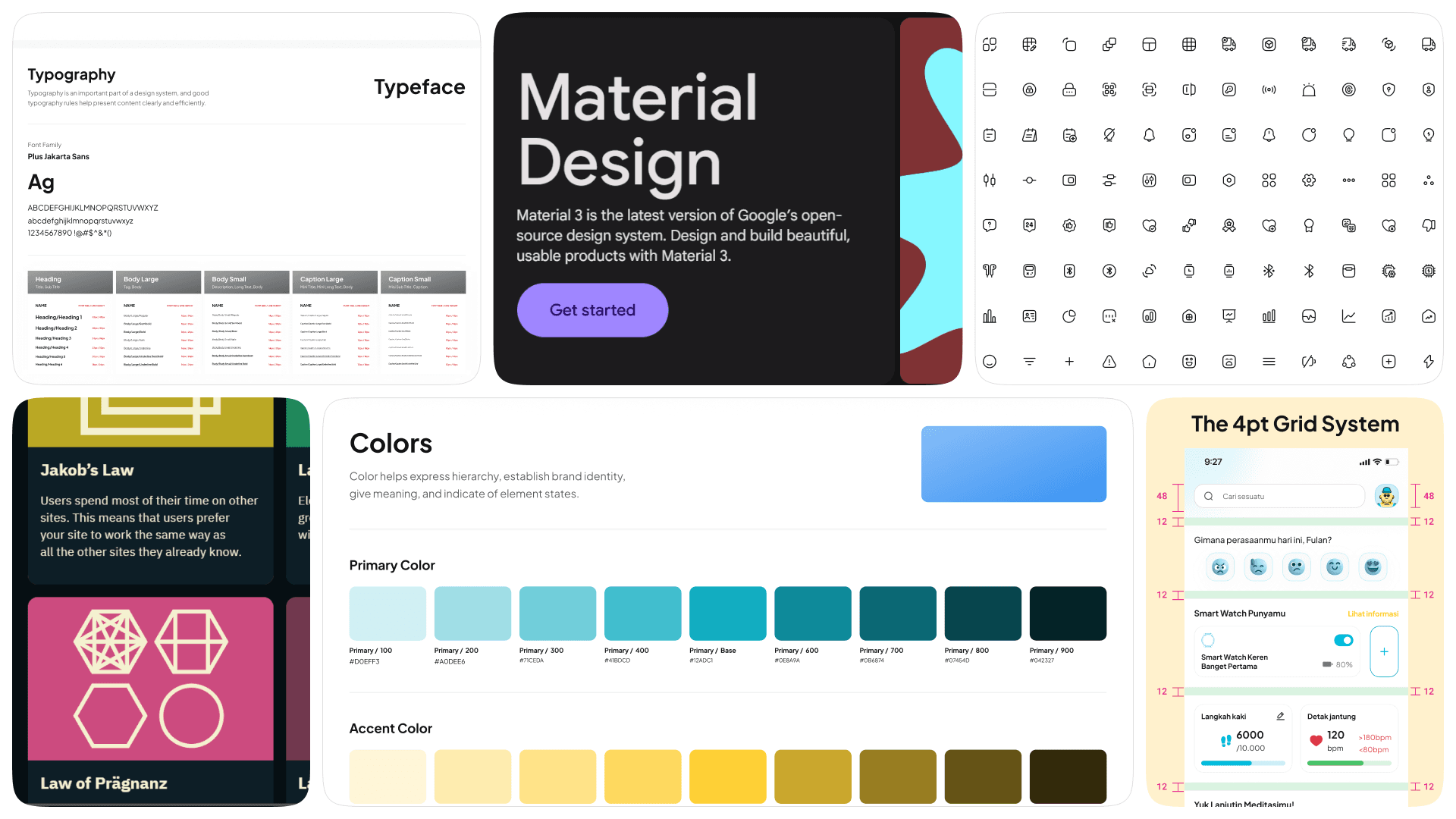The height and width of the screenshot is (819, 1456).
Task: Click the round smiley circle icon
Action: 990,362
